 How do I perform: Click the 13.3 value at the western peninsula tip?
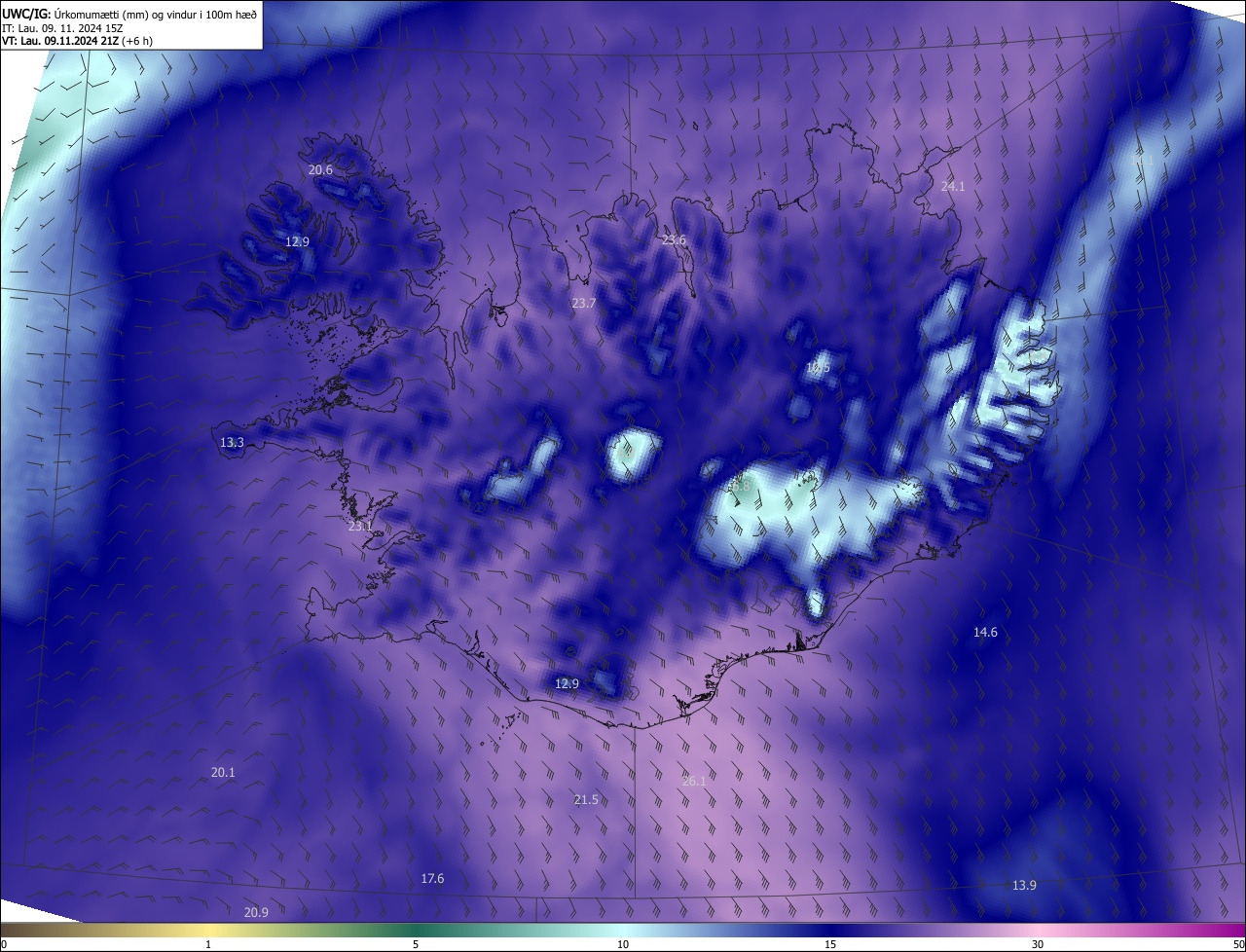232,443
